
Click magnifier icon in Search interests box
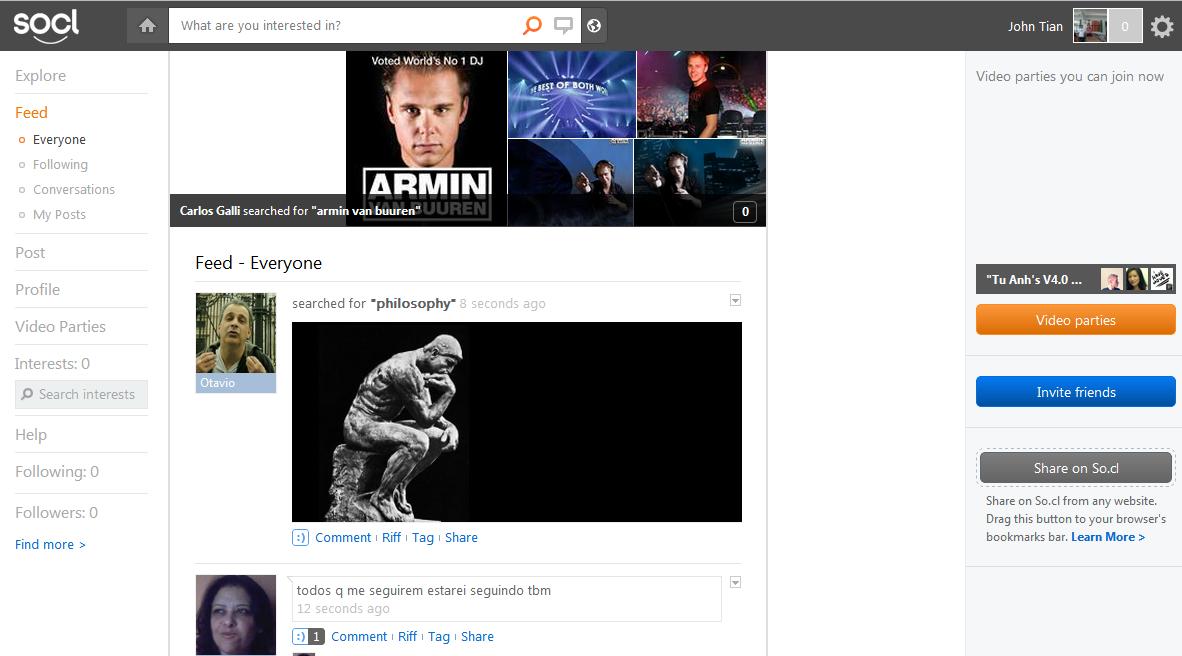27,394
